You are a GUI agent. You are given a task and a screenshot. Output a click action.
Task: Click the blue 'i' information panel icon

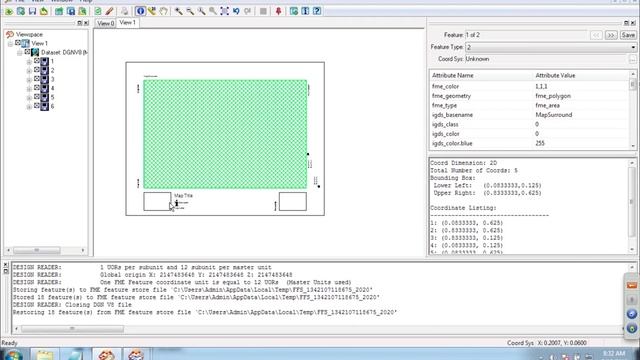[305, 11]
